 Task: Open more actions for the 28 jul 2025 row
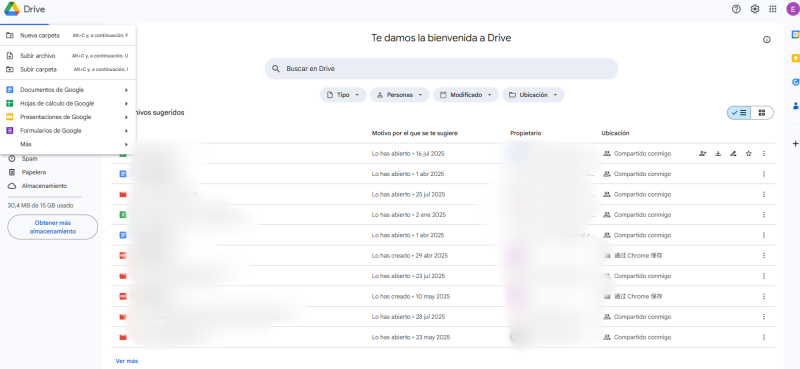(764, 316)
